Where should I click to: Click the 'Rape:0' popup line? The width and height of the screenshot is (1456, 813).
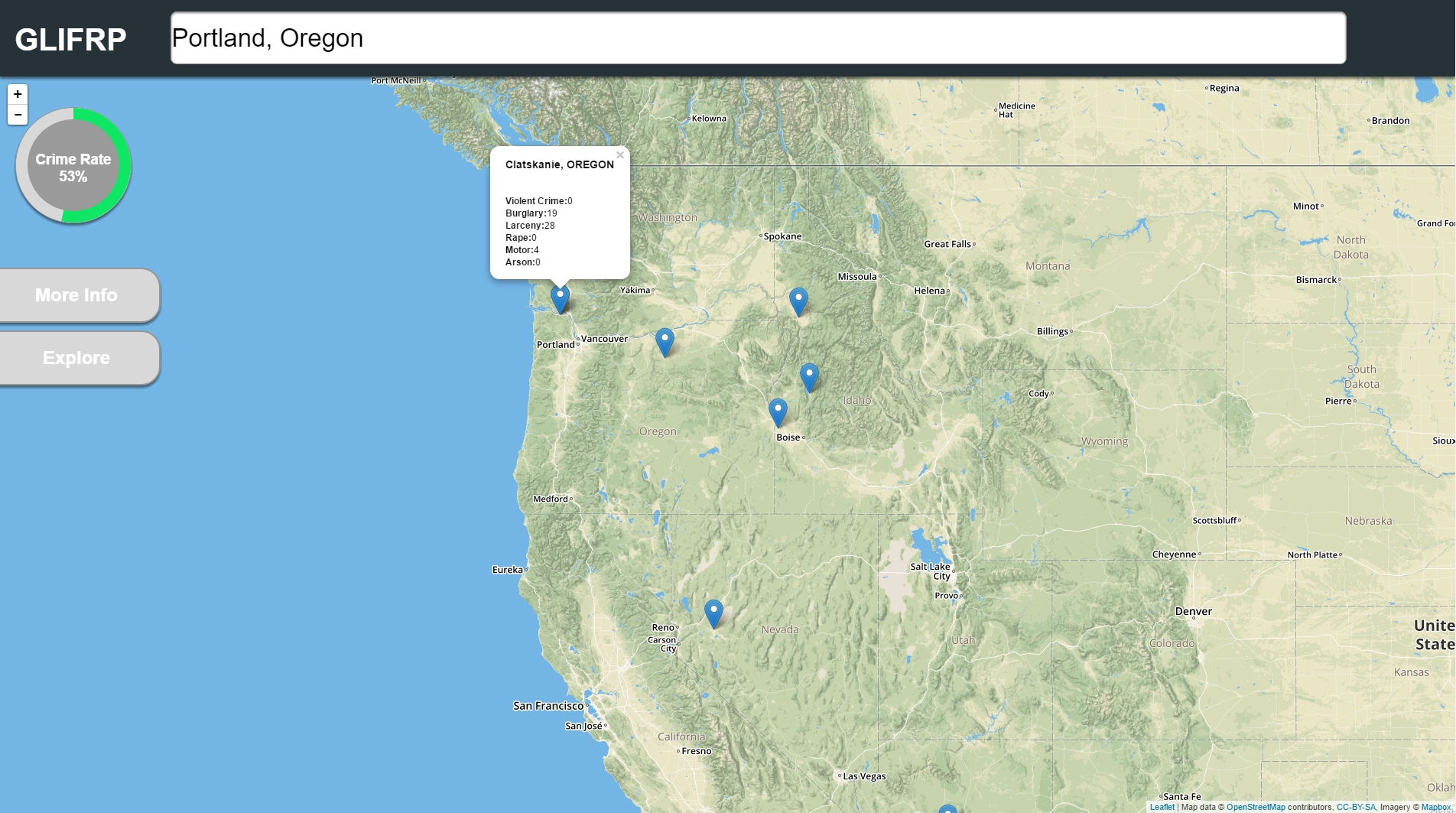pyautogui.click(x=521, y=238)
